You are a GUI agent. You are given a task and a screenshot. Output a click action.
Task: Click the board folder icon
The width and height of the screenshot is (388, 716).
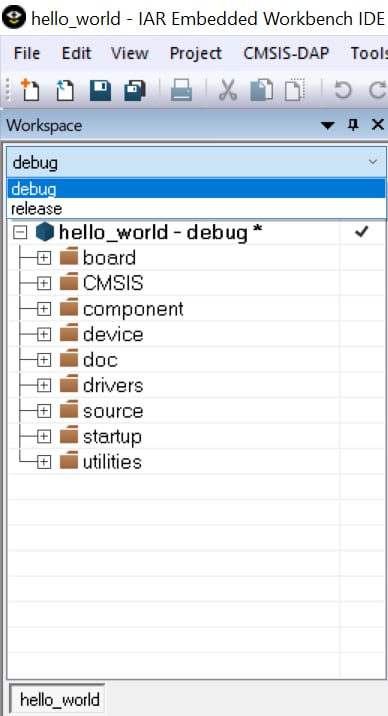click(69, 258)
